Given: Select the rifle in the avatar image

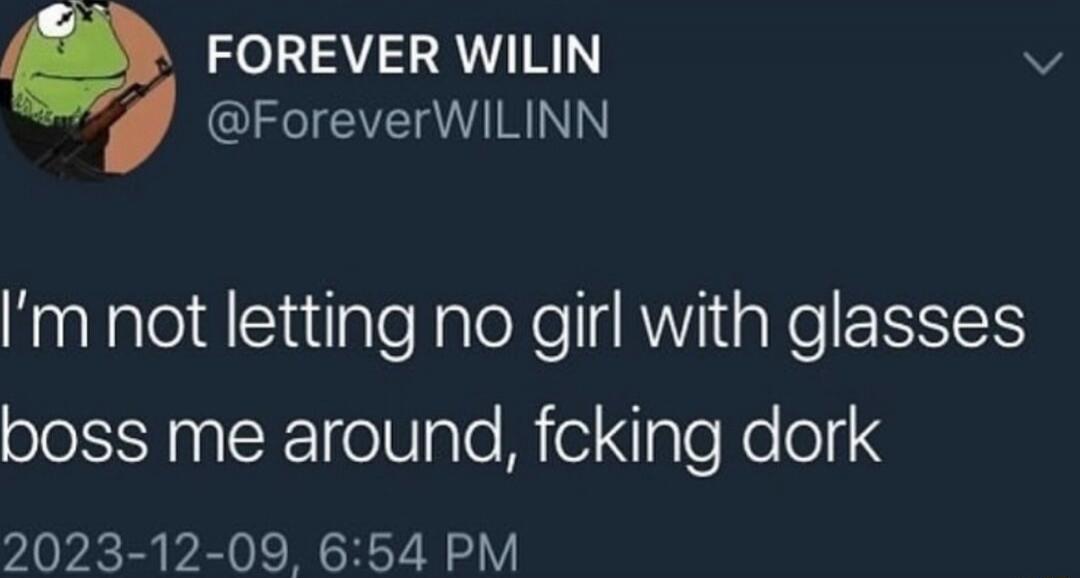Looking at the screenshot, I should pyautogui.click(x=105, y=115).
